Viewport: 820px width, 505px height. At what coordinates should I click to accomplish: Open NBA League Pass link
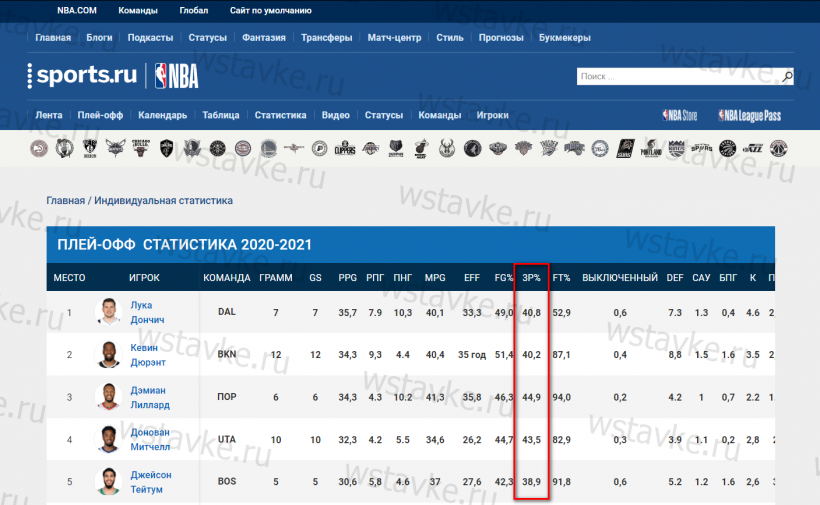[750, 116]
